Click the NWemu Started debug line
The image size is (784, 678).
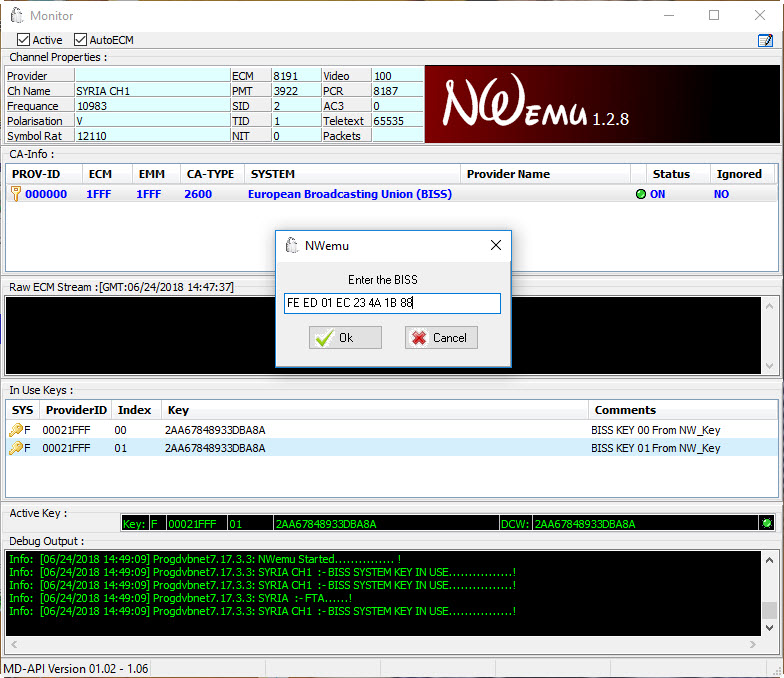[205, 559]
